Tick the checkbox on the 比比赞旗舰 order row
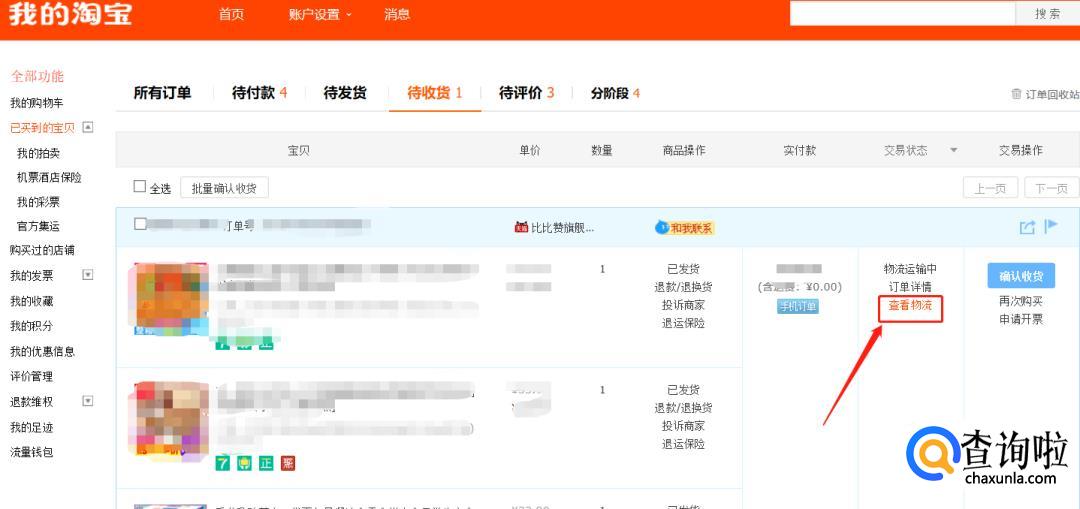1080x509 pixels. pos(141,224)
